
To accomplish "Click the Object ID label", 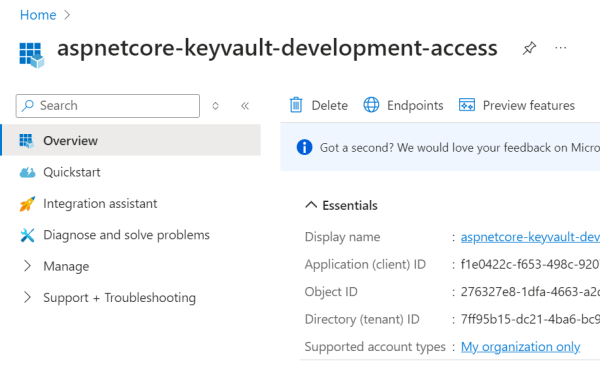I will pyautogui.click(x=331, y=292).
